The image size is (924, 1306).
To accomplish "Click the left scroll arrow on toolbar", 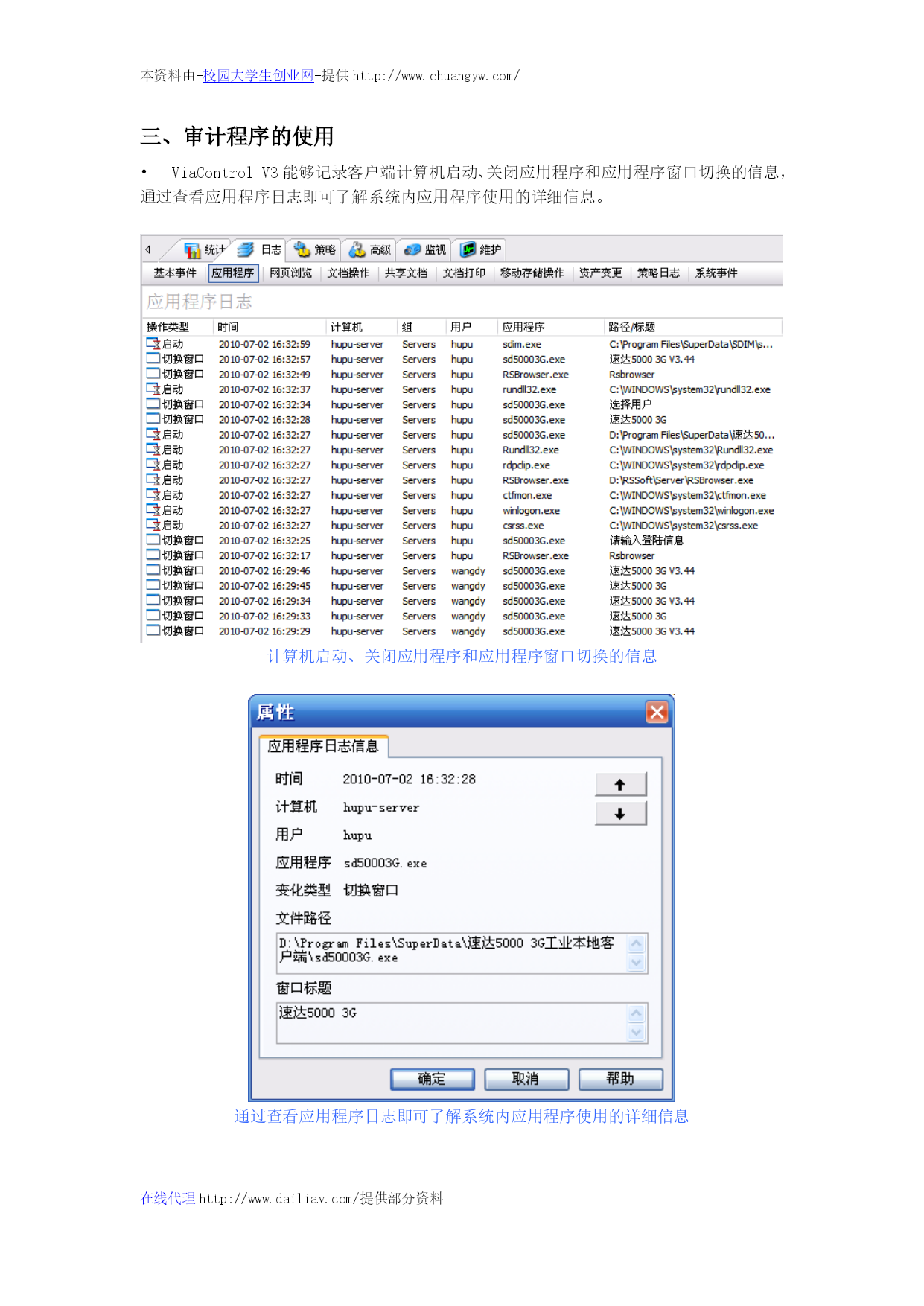I will (148, 250).
